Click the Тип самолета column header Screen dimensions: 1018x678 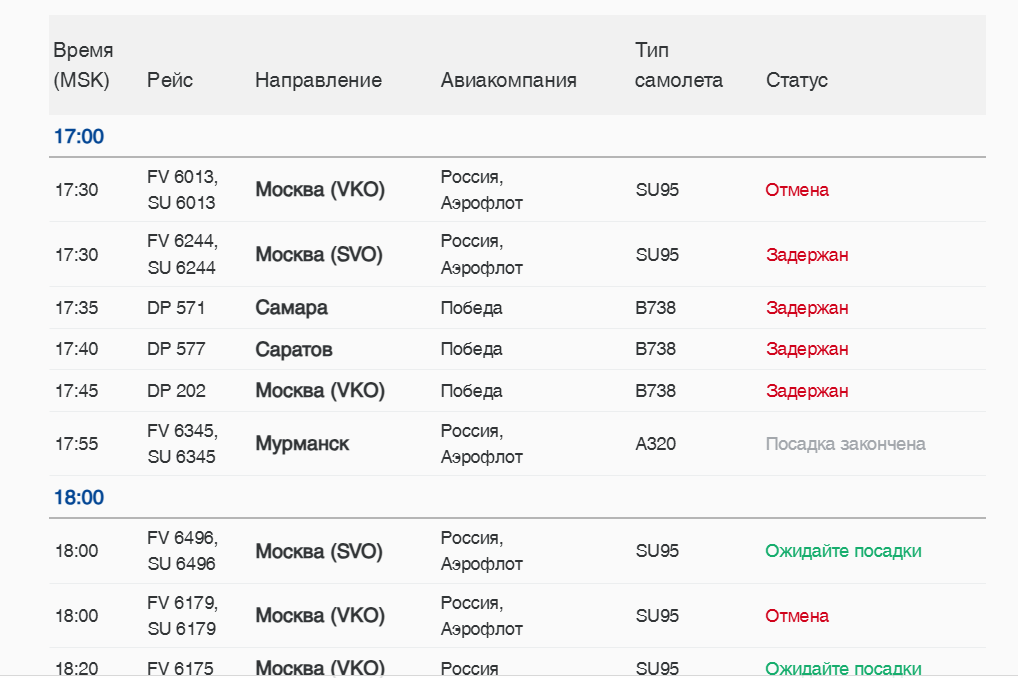pyautogui.click(x=678, y=65)
